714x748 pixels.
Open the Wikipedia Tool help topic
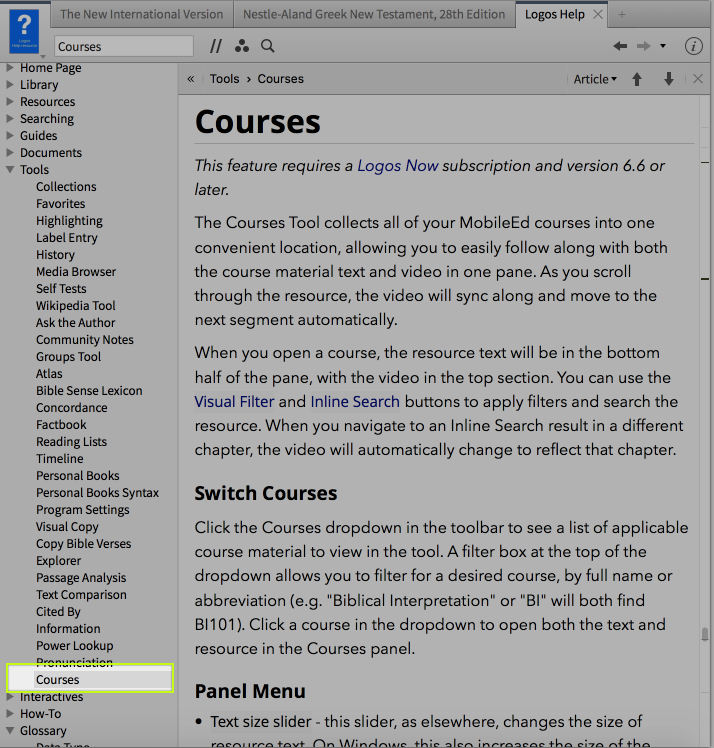click(x=76, y=305)
